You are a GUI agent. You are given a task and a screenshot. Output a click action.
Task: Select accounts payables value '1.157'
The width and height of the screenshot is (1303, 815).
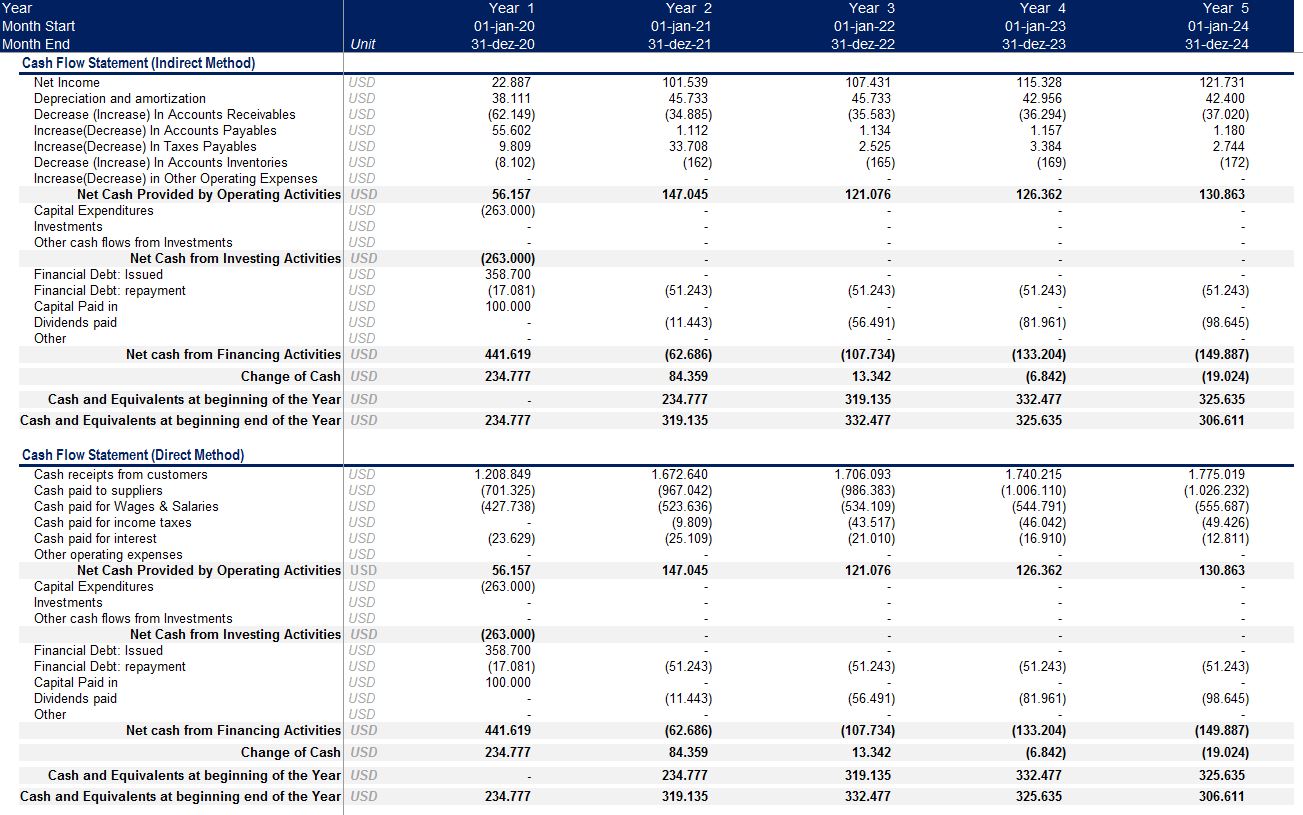coord(1046,130)
